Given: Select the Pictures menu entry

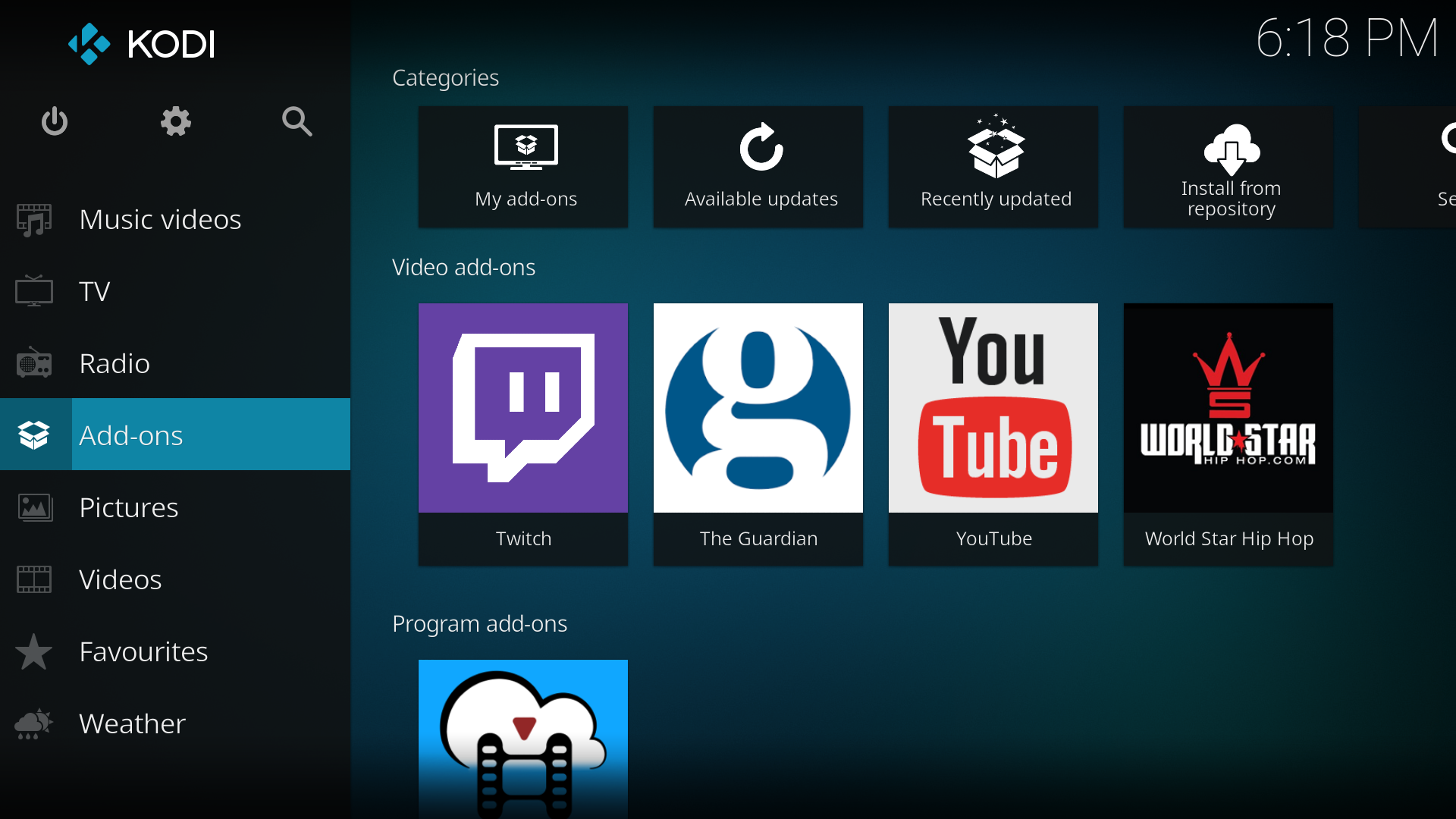Looking at the screenshot, I should click(129, 508).
